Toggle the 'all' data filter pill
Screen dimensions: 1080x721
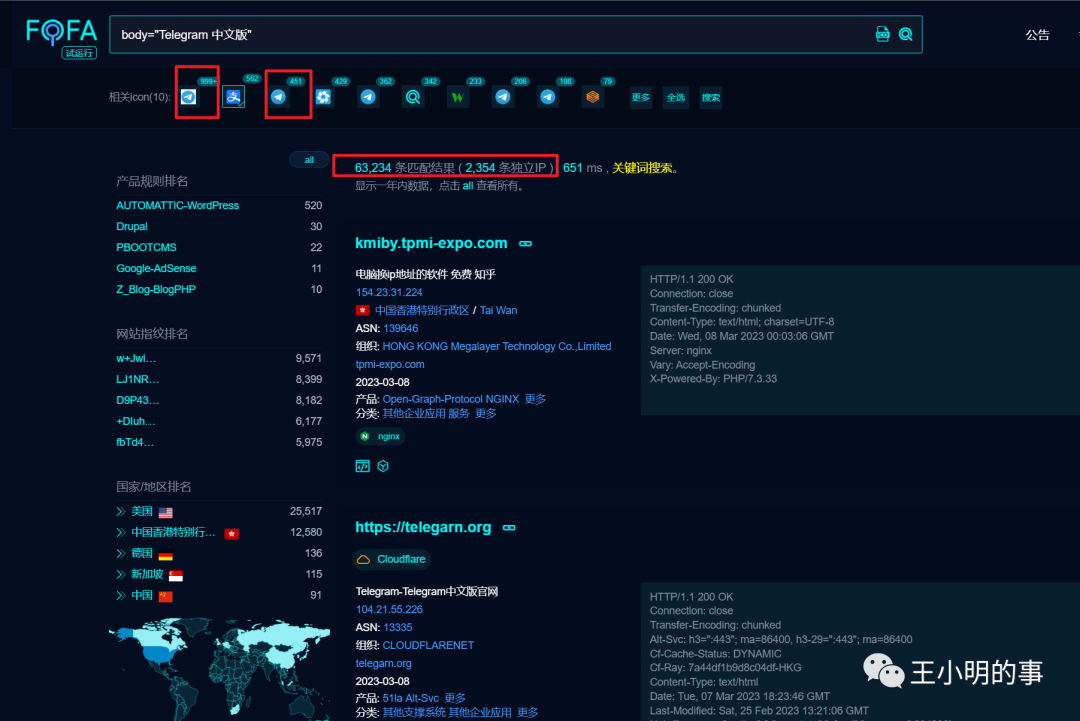(x=309, y=160)
